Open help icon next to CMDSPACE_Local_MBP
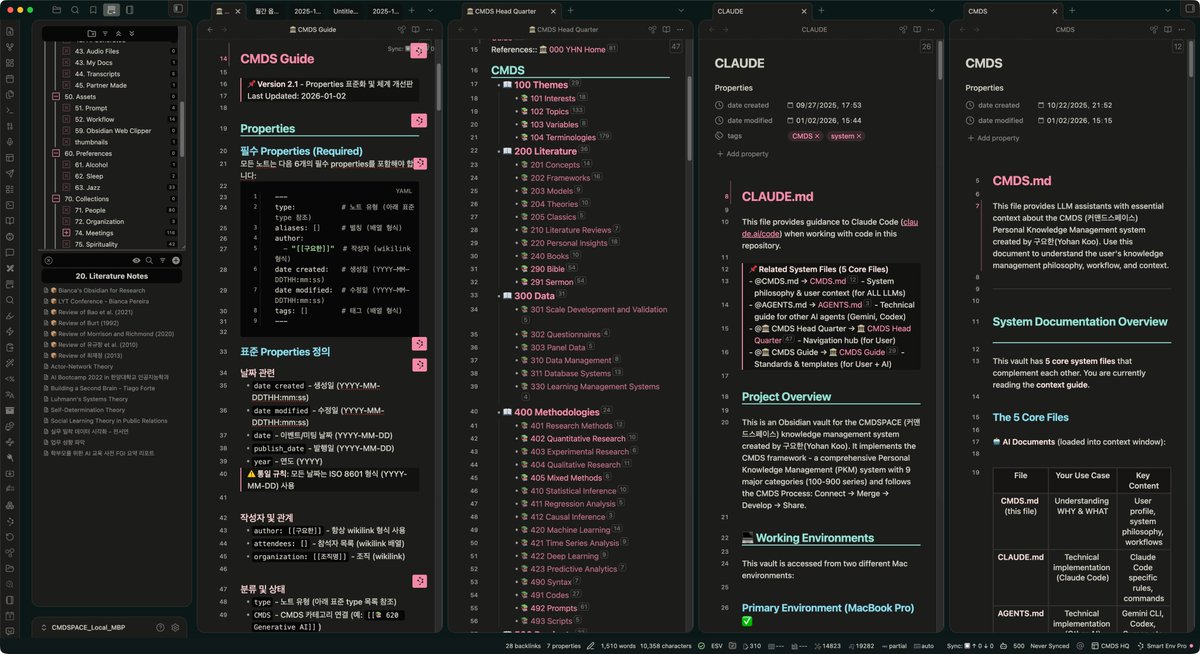The image size is (1200, 654). pyautogui.click(x=161, y=627)
